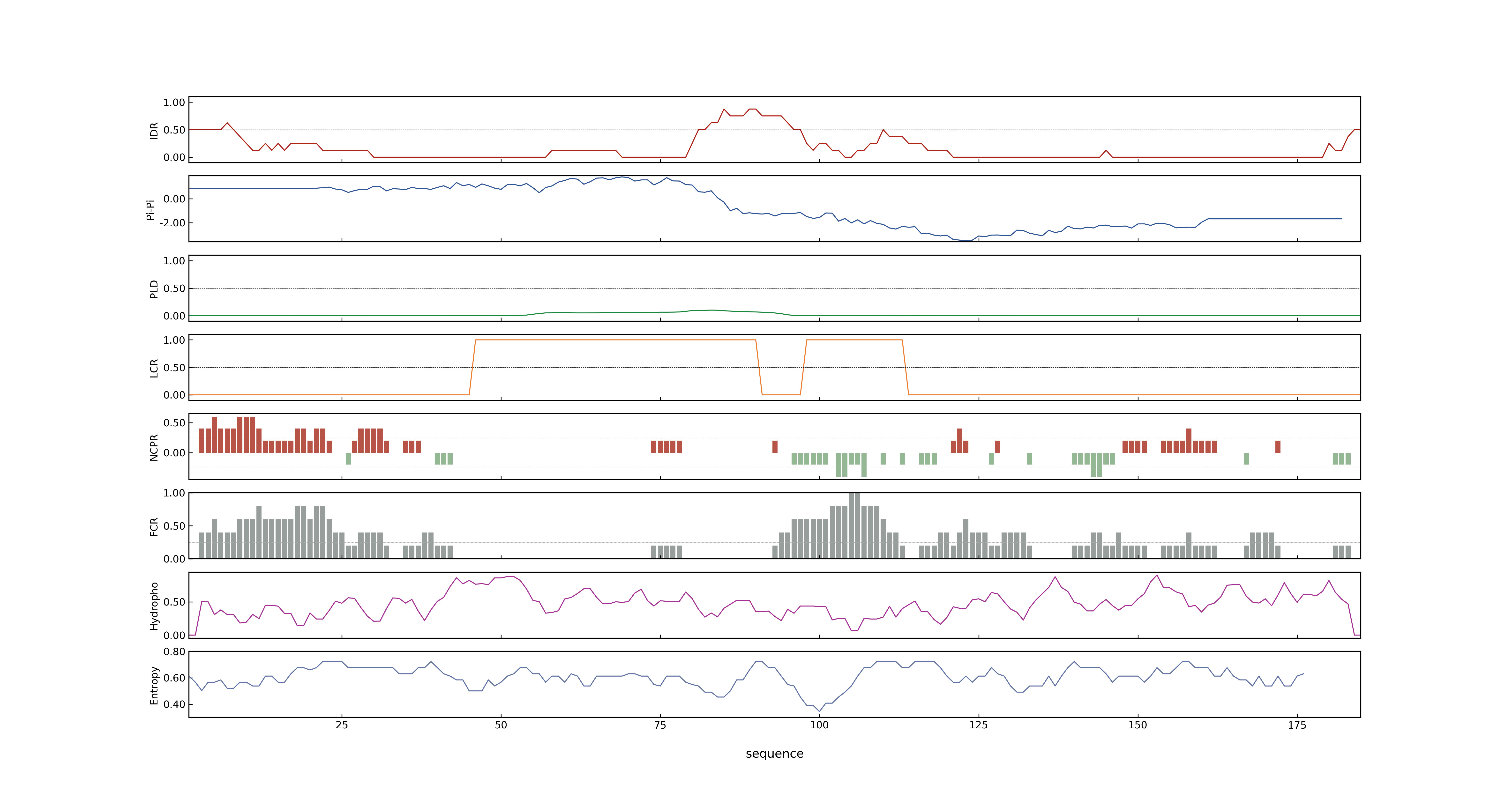Click the FCR axis label

154,527
